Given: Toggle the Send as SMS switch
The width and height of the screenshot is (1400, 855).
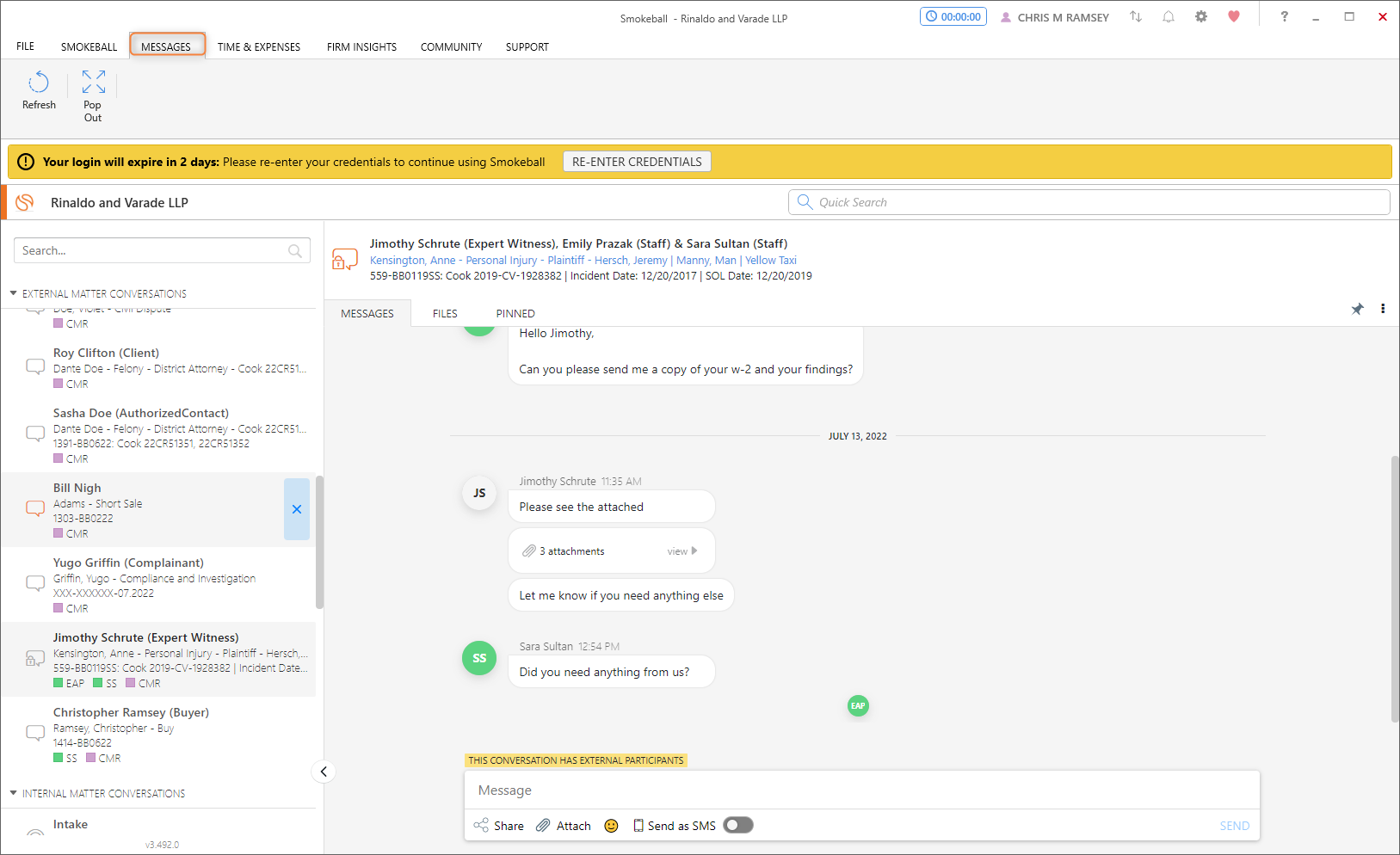Looking at the screenshot, I should [738, 826].
